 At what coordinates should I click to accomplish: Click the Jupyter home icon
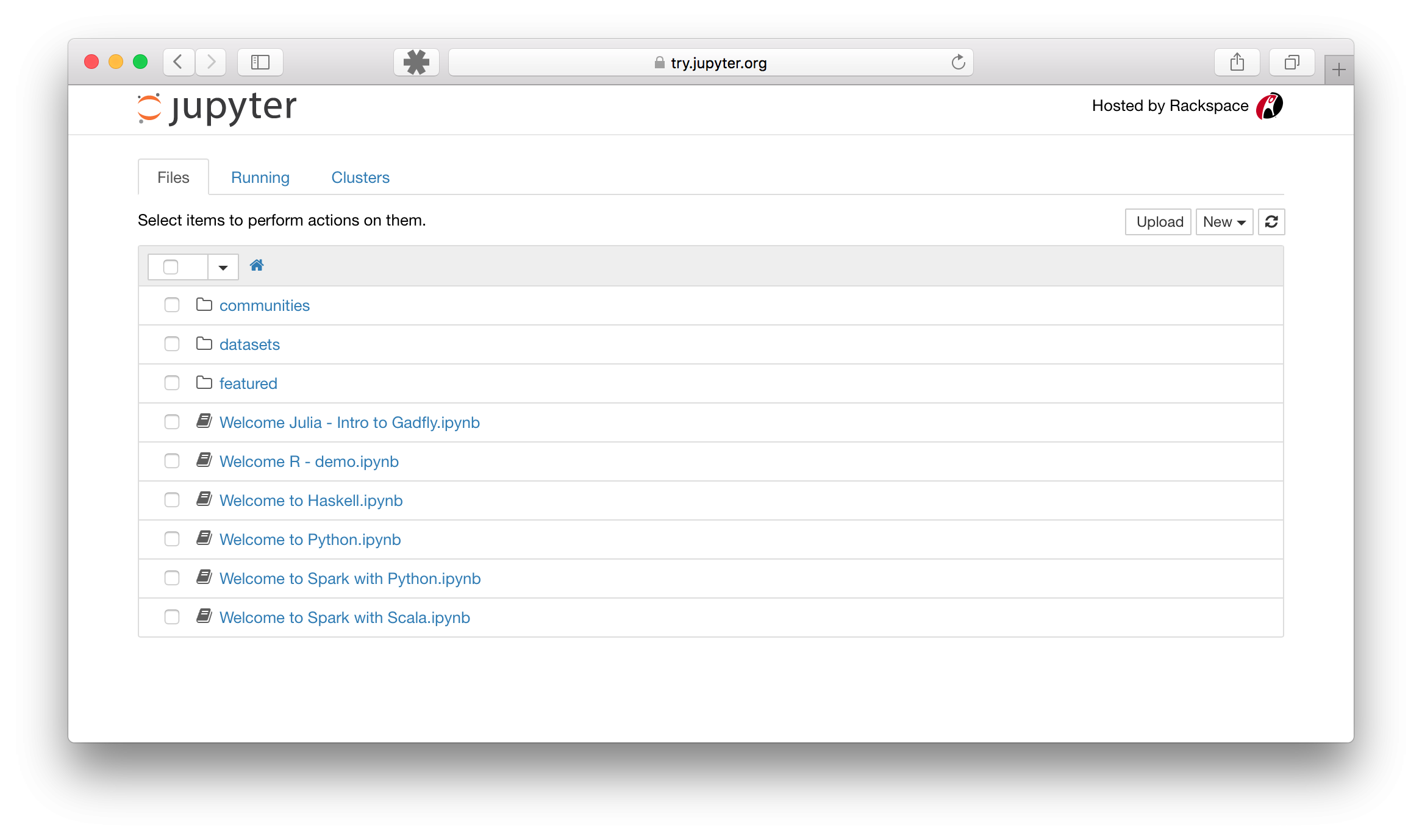click(256, 265)
